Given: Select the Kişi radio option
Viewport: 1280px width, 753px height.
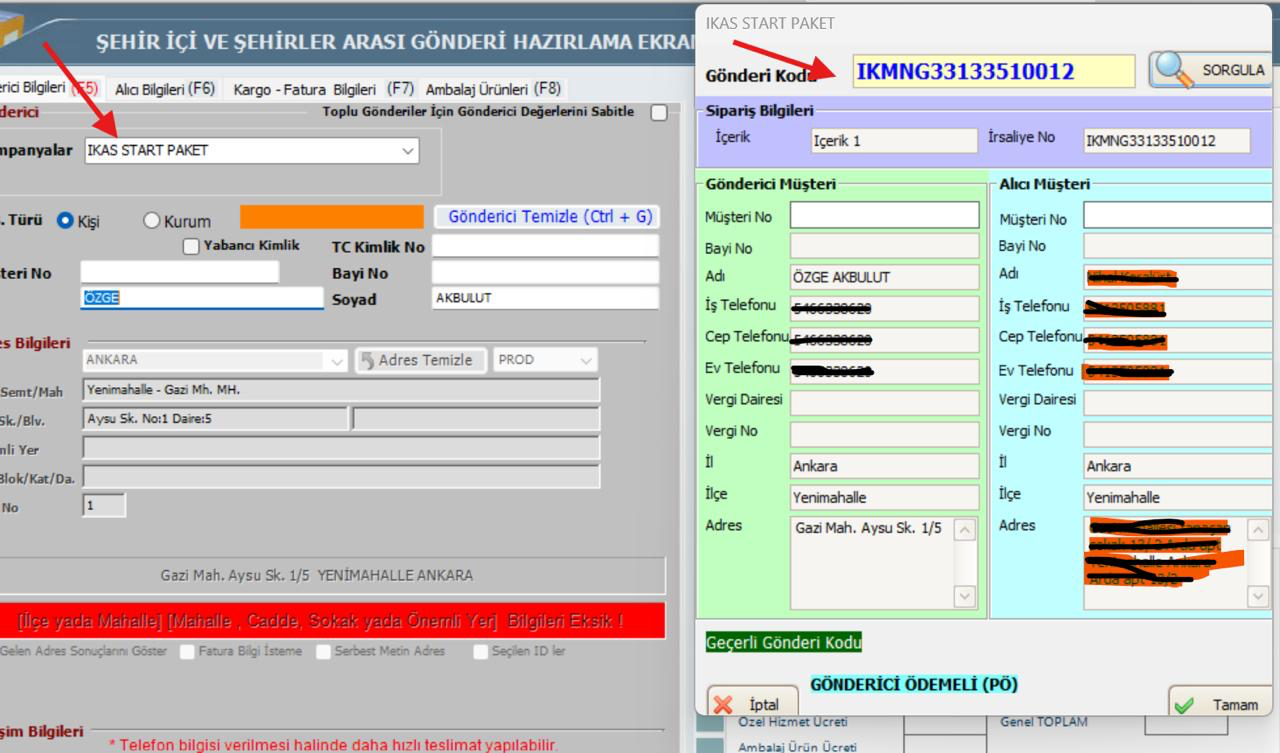Looking at the screenshot, I should (x=67, y=221).
